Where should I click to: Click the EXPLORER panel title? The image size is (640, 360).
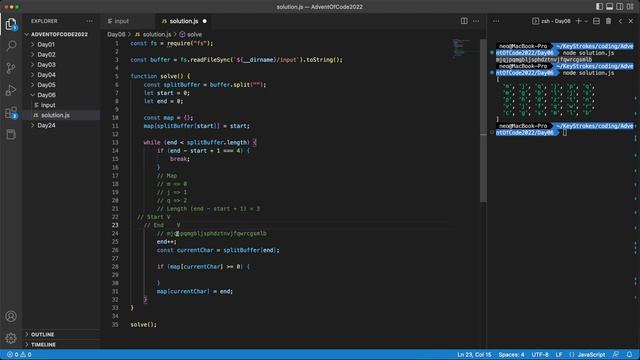pos(44,21)
